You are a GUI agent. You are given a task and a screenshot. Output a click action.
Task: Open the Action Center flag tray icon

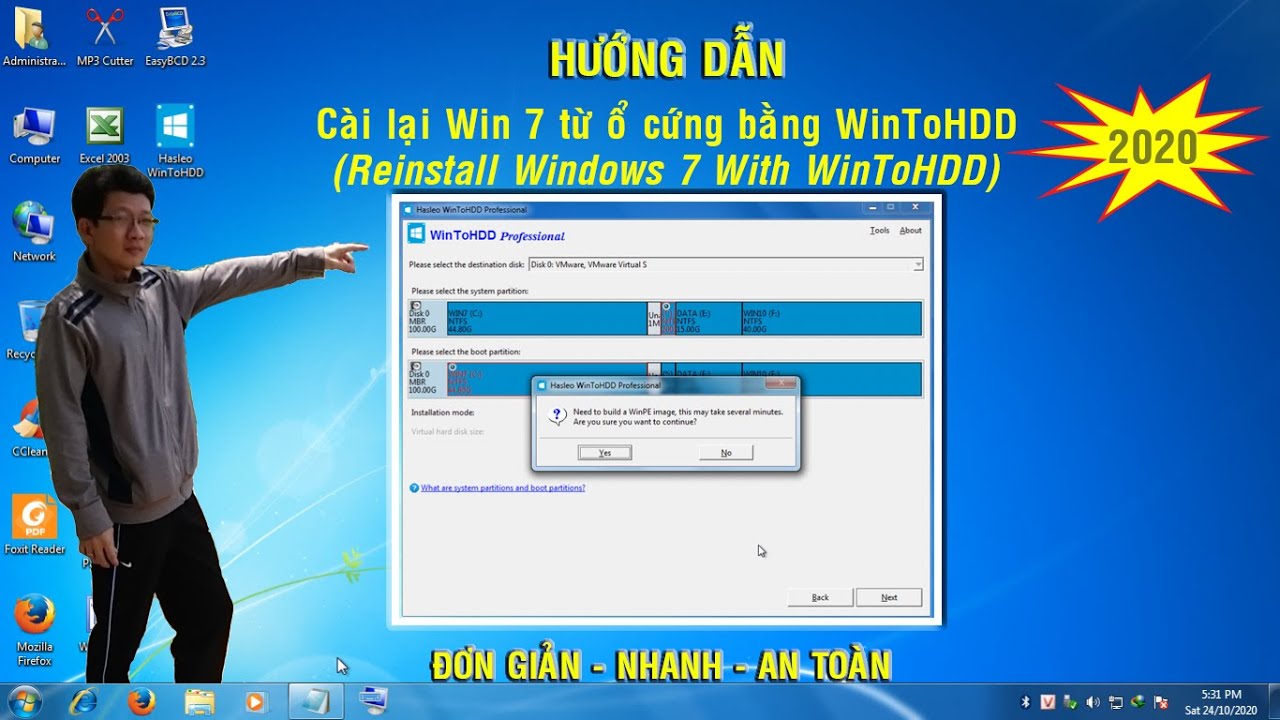pyautogui.click(x=1160, y=702)
